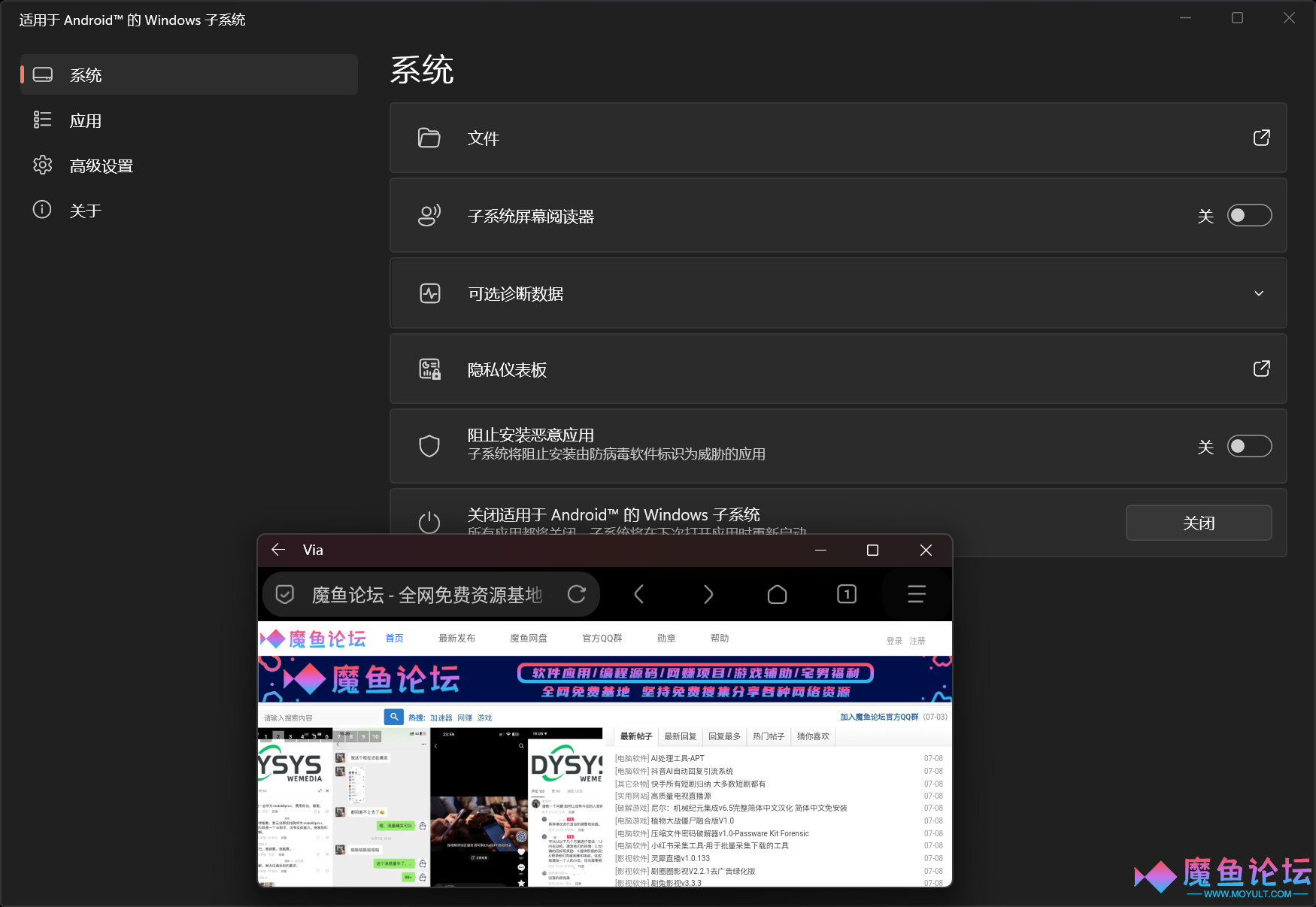Select 高级设置 in the left navigation
Image resolution: width=1316 pixels, height=907 pixels.
189,165
